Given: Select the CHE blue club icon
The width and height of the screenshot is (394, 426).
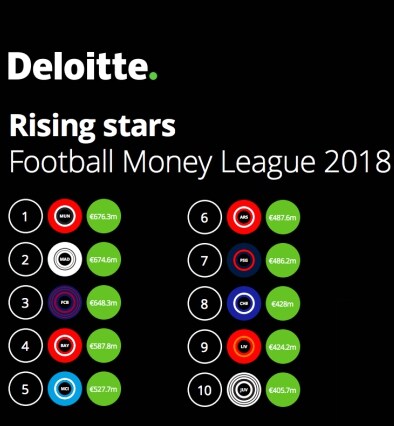Looking at the screenshot, I should [244, 304].
